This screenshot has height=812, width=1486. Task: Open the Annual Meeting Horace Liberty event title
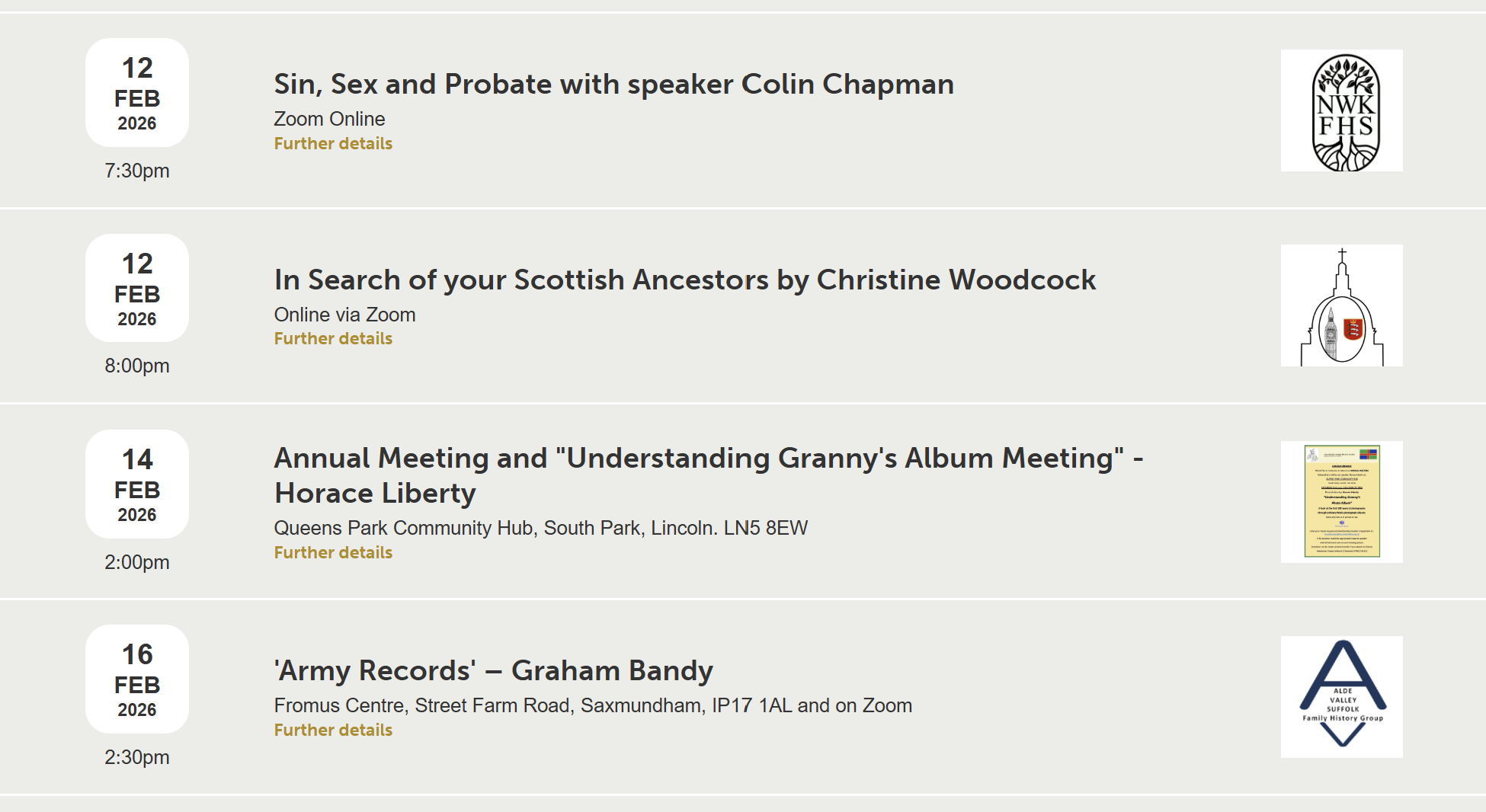(708, 475)
